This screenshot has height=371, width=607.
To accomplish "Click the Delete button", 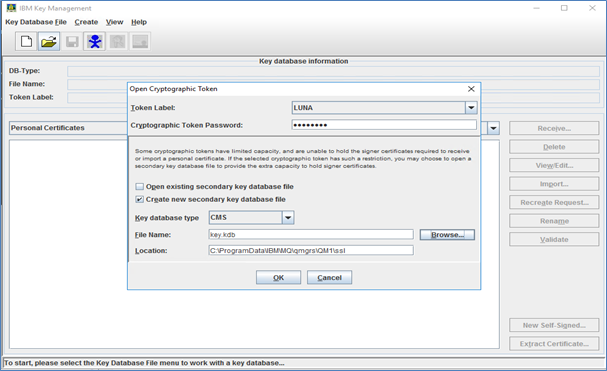I will pos(554,147).
